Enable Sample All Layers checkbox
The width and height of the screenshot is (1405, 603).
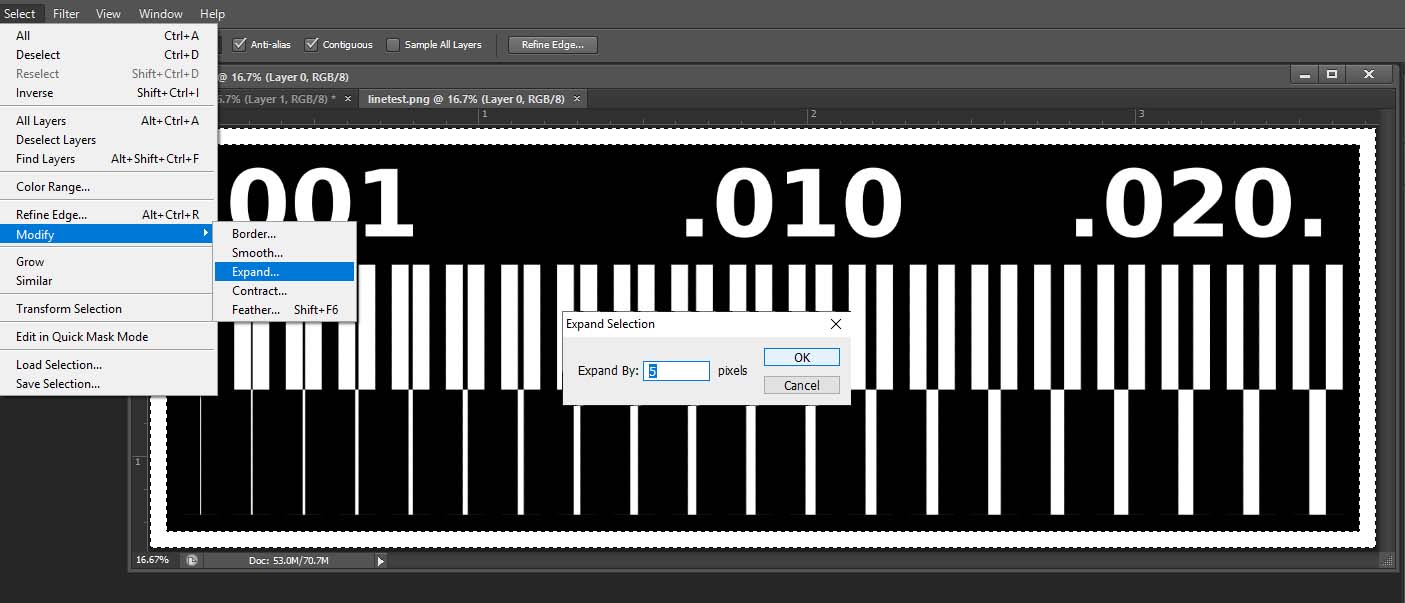(x=393, y=44)
